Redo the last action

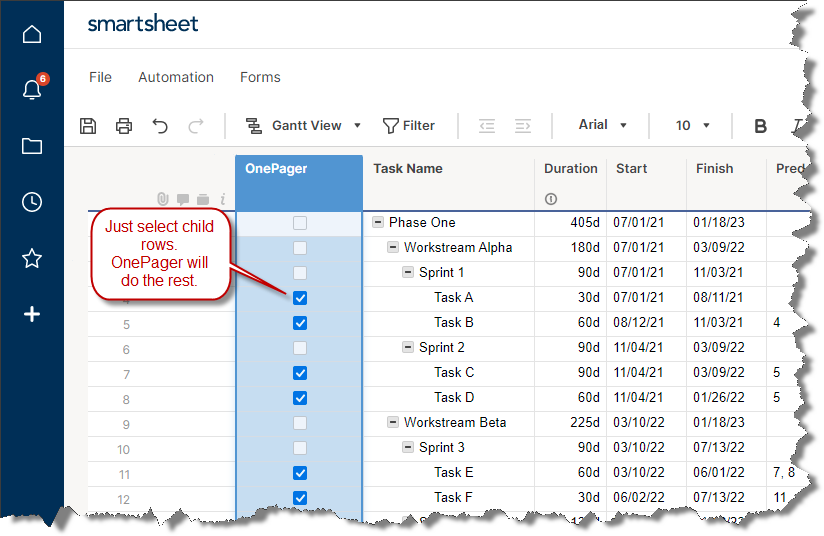pyautogui.click(x=196, y=126)
